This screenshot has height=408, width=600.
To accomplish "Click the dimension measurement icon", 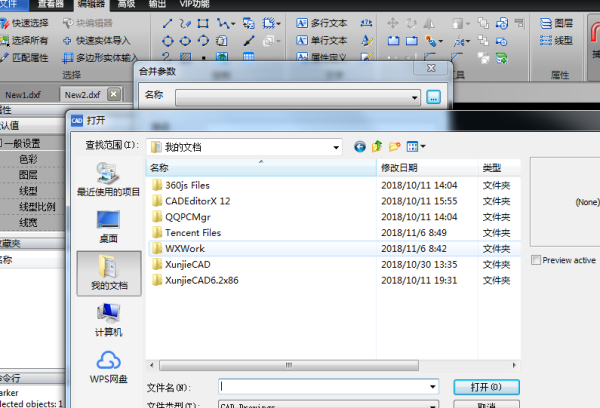I will click(366, 23).
